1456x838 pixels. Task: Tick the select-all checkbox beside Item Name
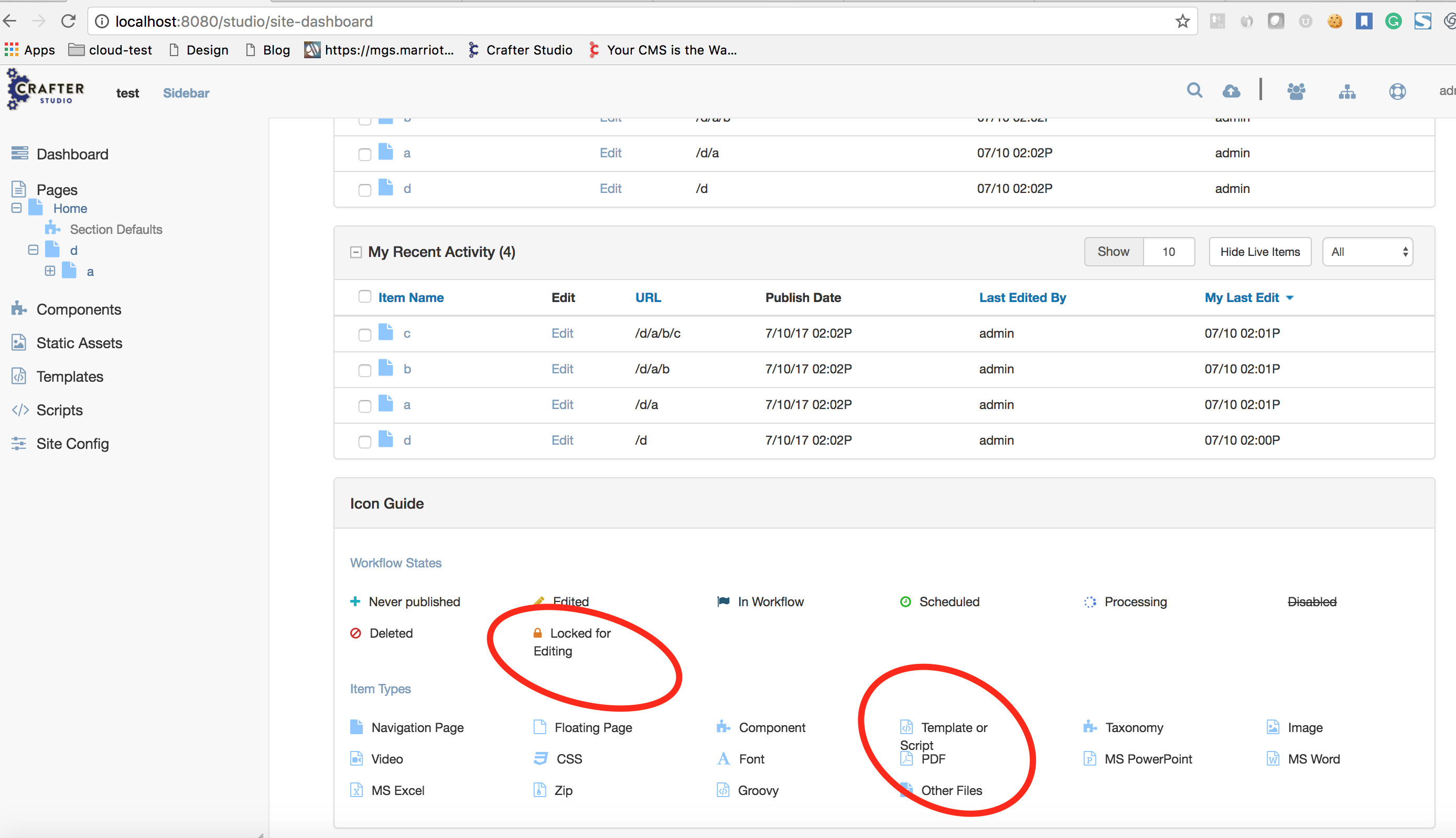pyautogui.click(x=365, y=296)
